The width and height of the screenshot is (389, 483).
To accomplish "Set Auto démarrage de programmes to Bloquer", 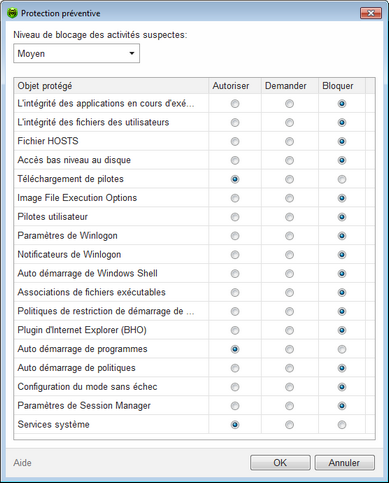I will (342, 349).
